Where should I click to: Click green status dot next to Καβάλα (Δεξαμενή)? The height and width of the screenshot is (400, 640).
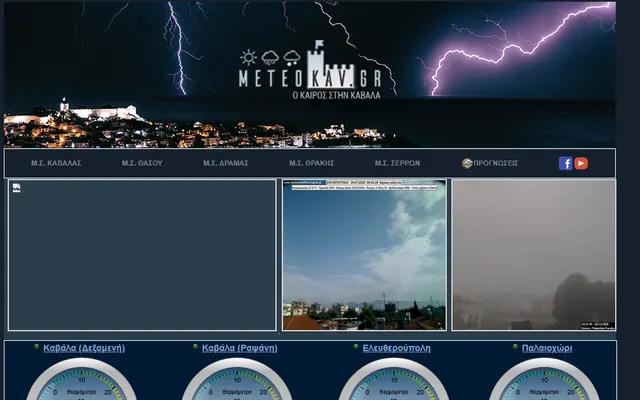37,347
